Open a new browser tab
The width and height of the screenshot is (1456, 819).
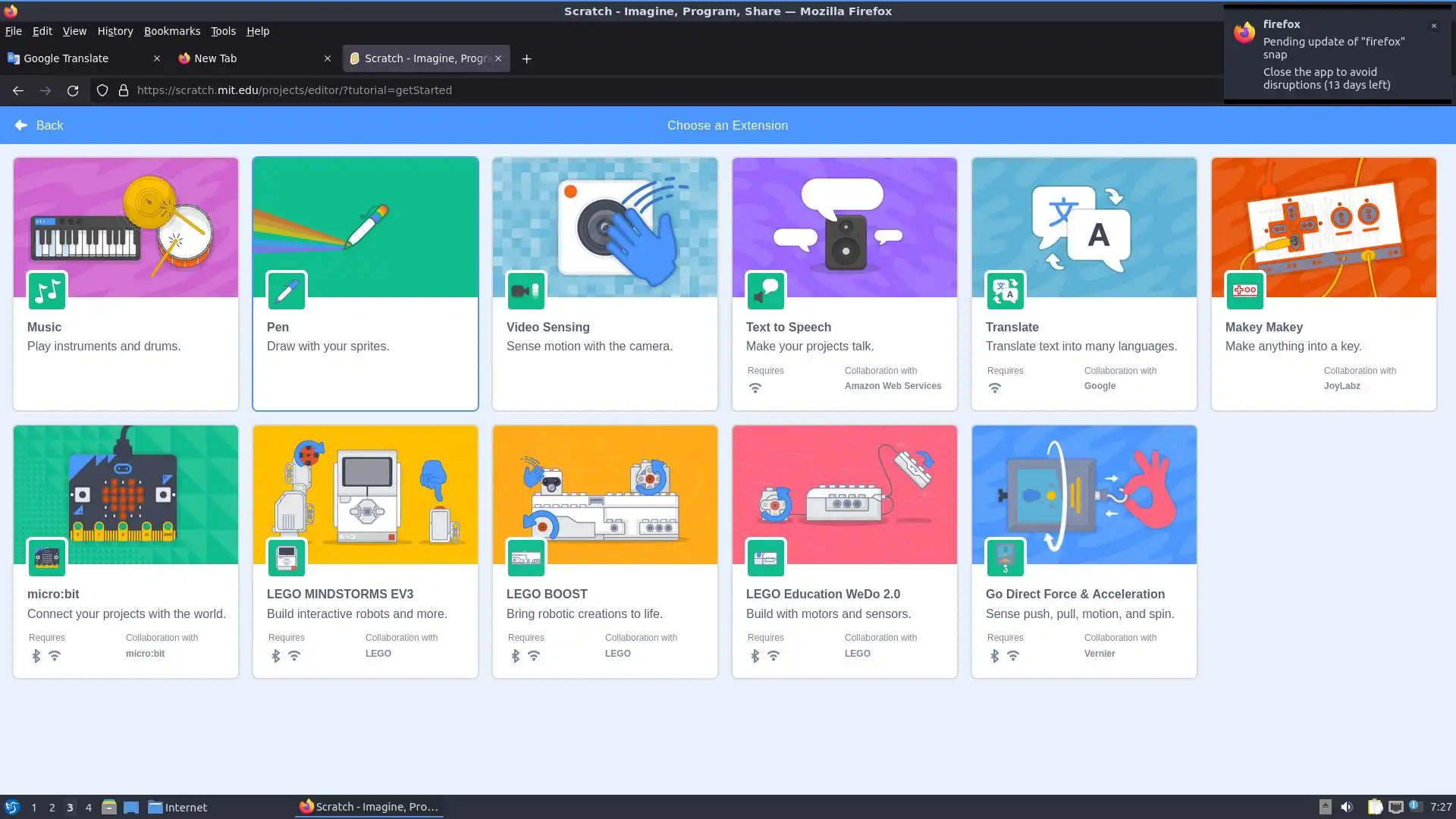(x=526, y=58)
